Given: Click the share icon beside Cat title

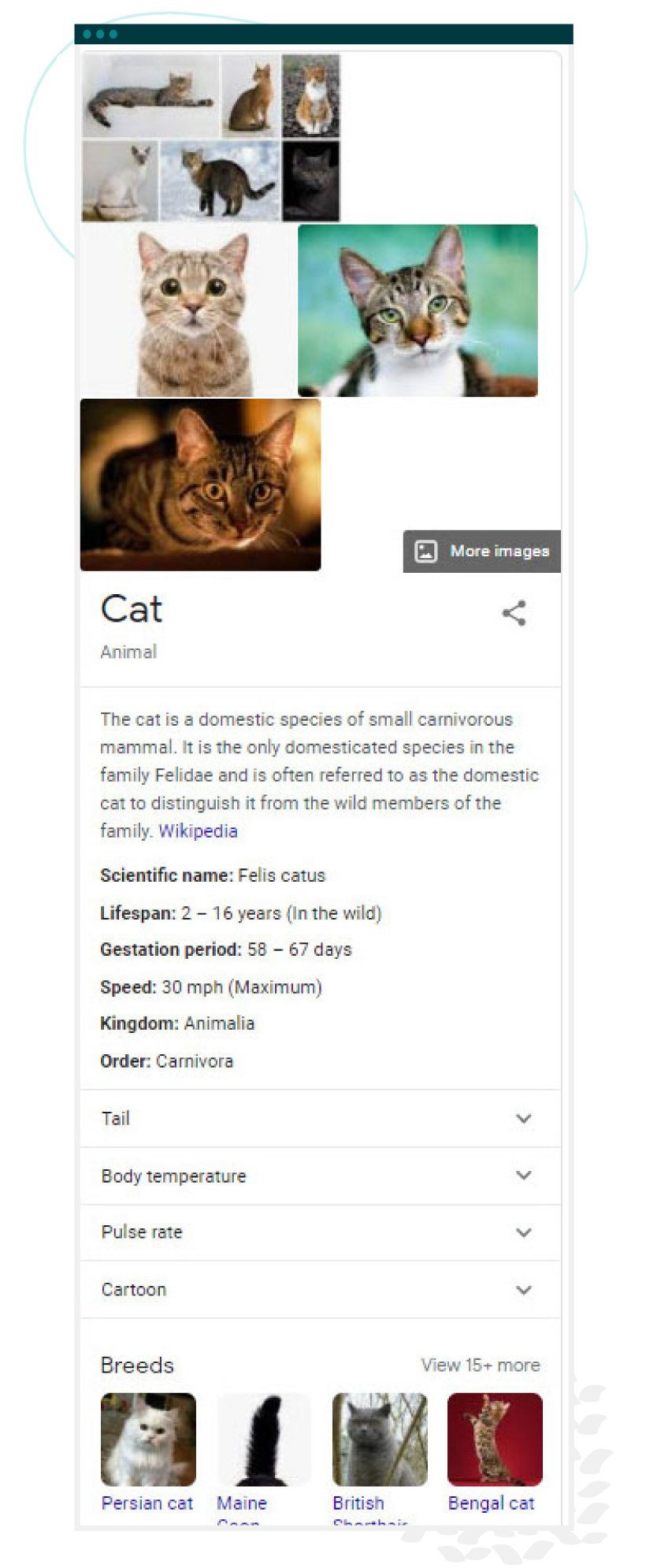Looking at the screenshot, I should pyautogui.click(x=514, y=613).
